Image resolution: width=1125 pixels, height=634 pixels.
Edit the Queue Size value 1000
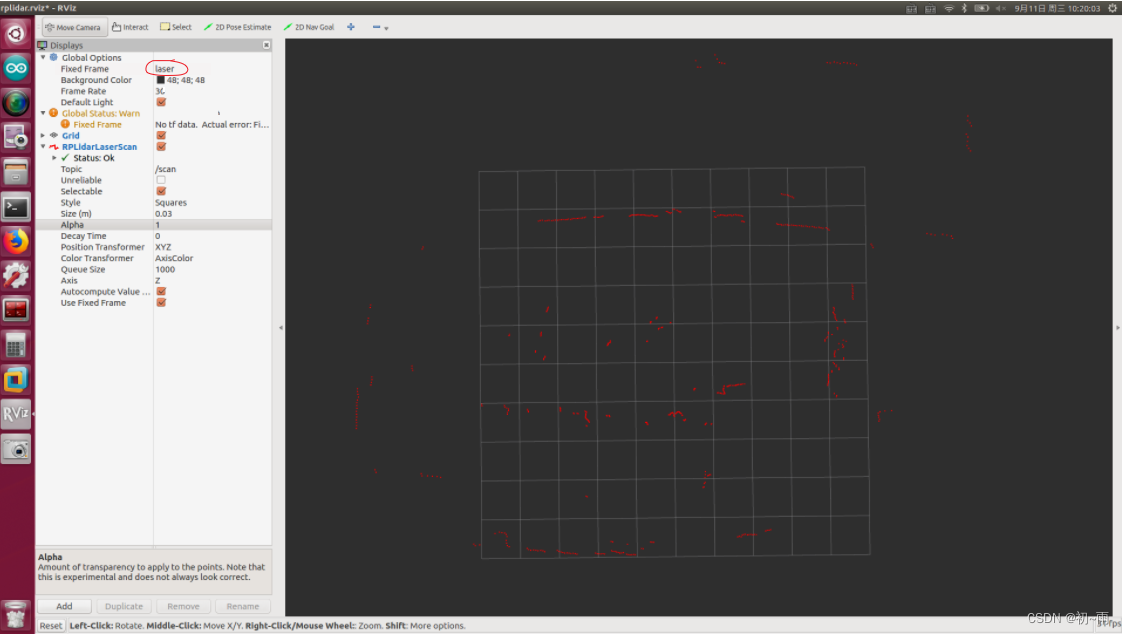click(212, 270)
